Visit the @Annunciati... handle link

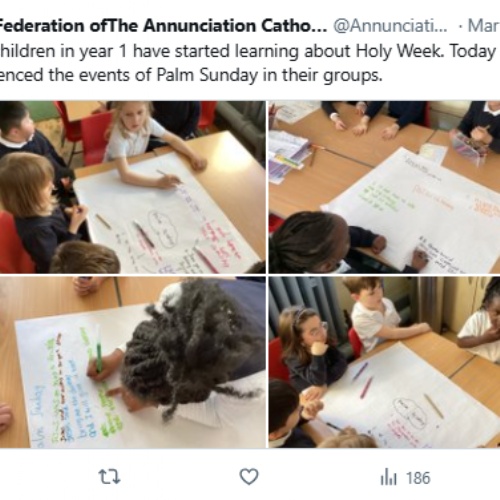click(x=390, y=26)
